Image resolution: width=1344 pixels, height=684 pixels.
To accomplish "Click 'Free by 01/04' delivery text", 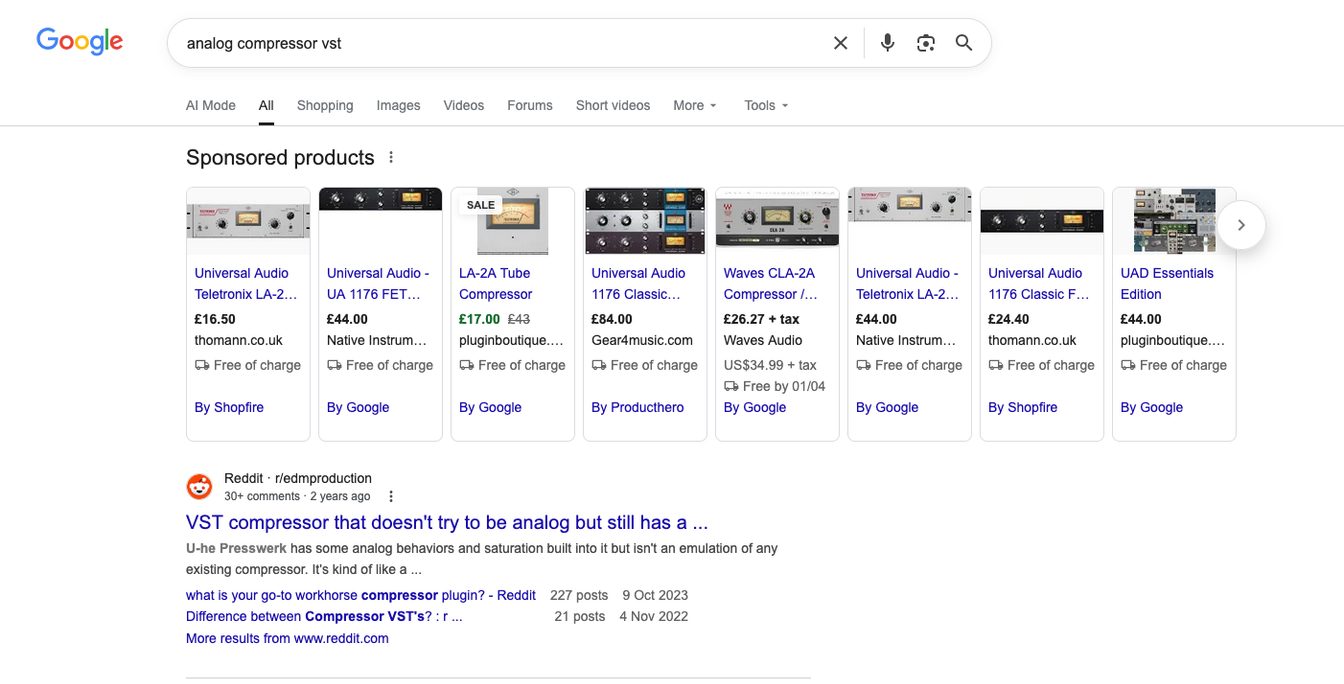I will point(784,386).
